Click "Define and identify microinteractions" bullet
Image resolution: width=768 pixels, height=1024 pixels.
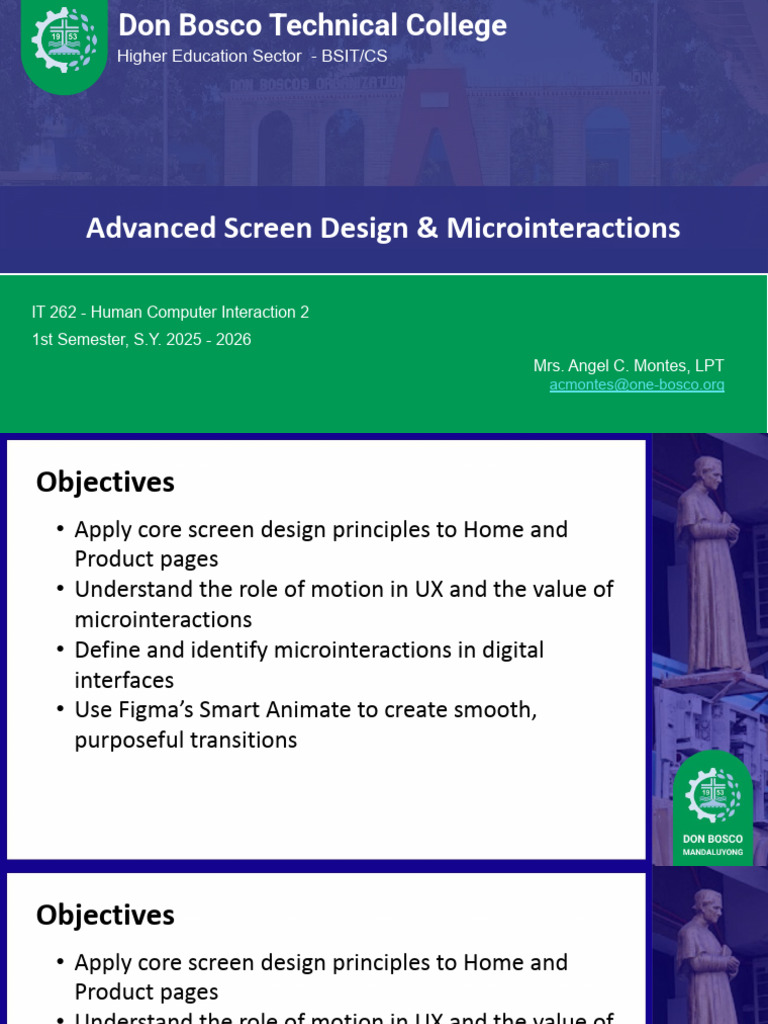(x=300, y=665)
